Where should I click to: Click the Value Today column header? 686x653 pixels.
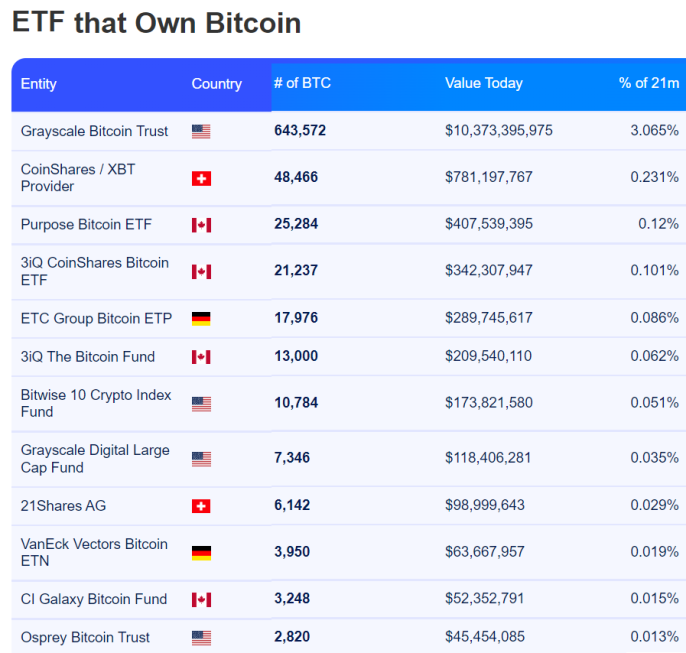pos(484,83)
